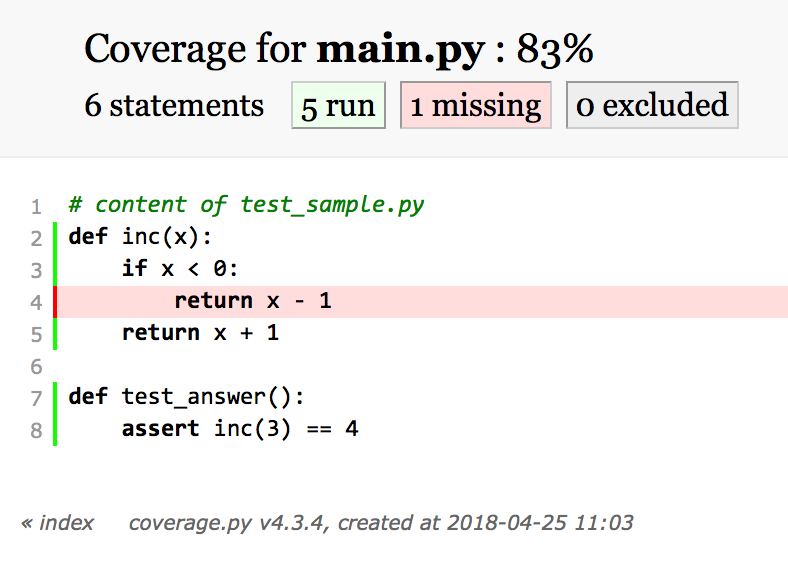Toggle the '1 missing' filter button
Viewport: 788px width, 586px height.
point(475,106)
